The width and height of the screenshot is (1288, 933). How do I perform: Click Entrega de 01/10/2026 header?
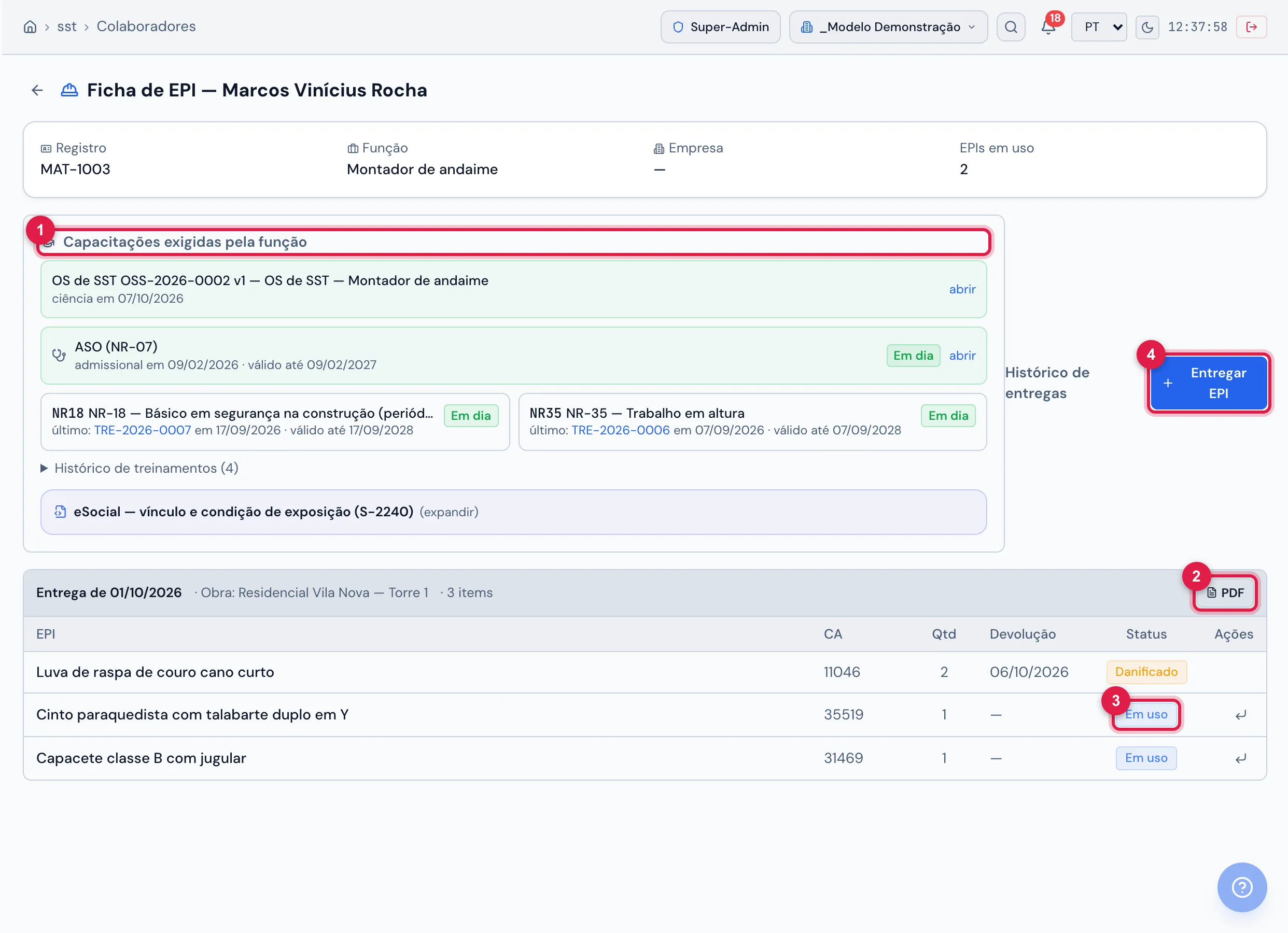point(109,593)
